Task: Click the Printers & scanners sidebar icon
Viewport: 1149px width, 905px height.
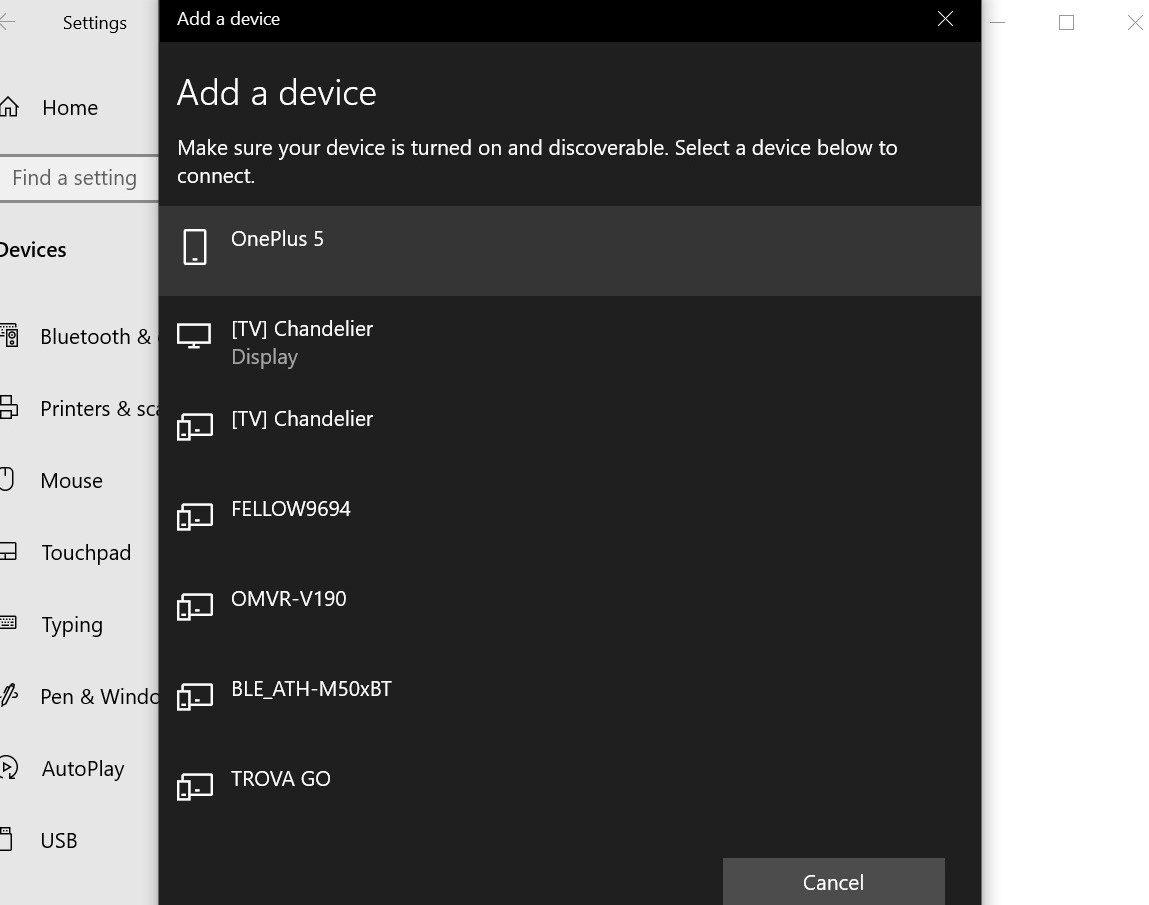Action: [9, 407]
